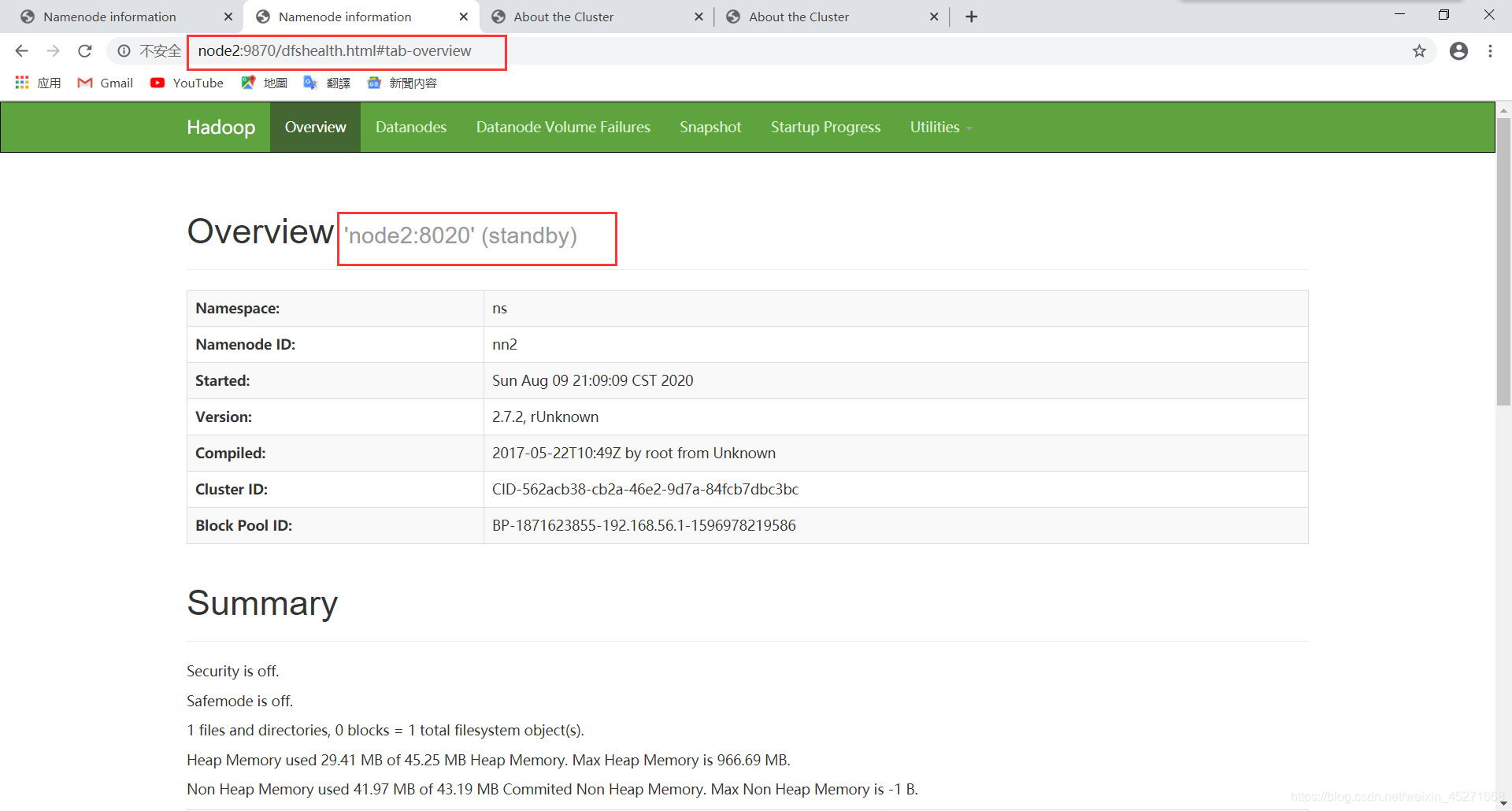Click the Compiled value text

pyautogui.click(x=634, y=453)
